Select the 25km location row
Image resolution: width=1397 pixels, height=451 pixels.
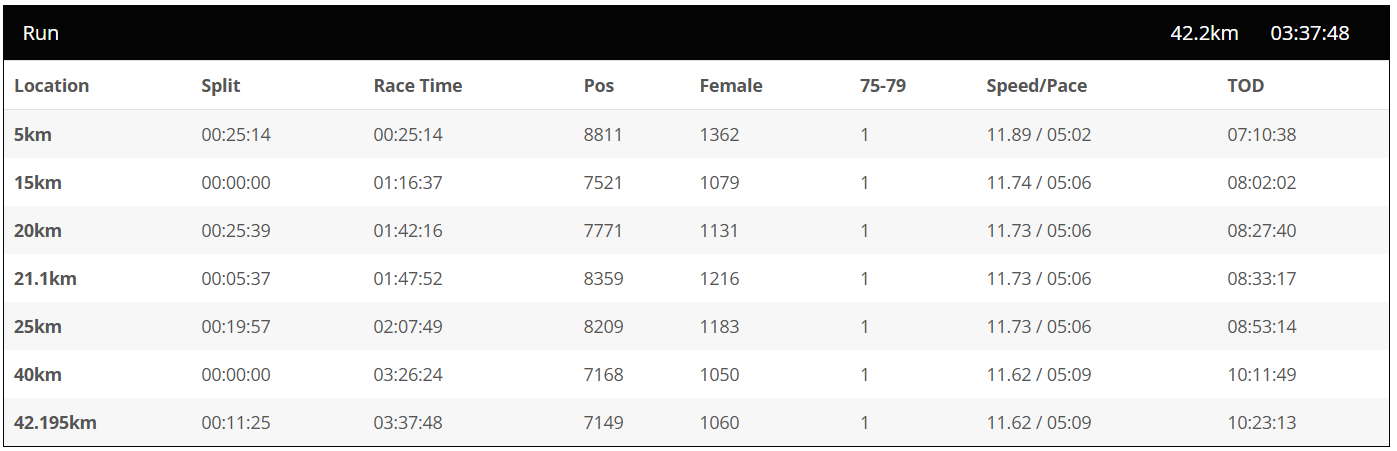click(38, 327)
